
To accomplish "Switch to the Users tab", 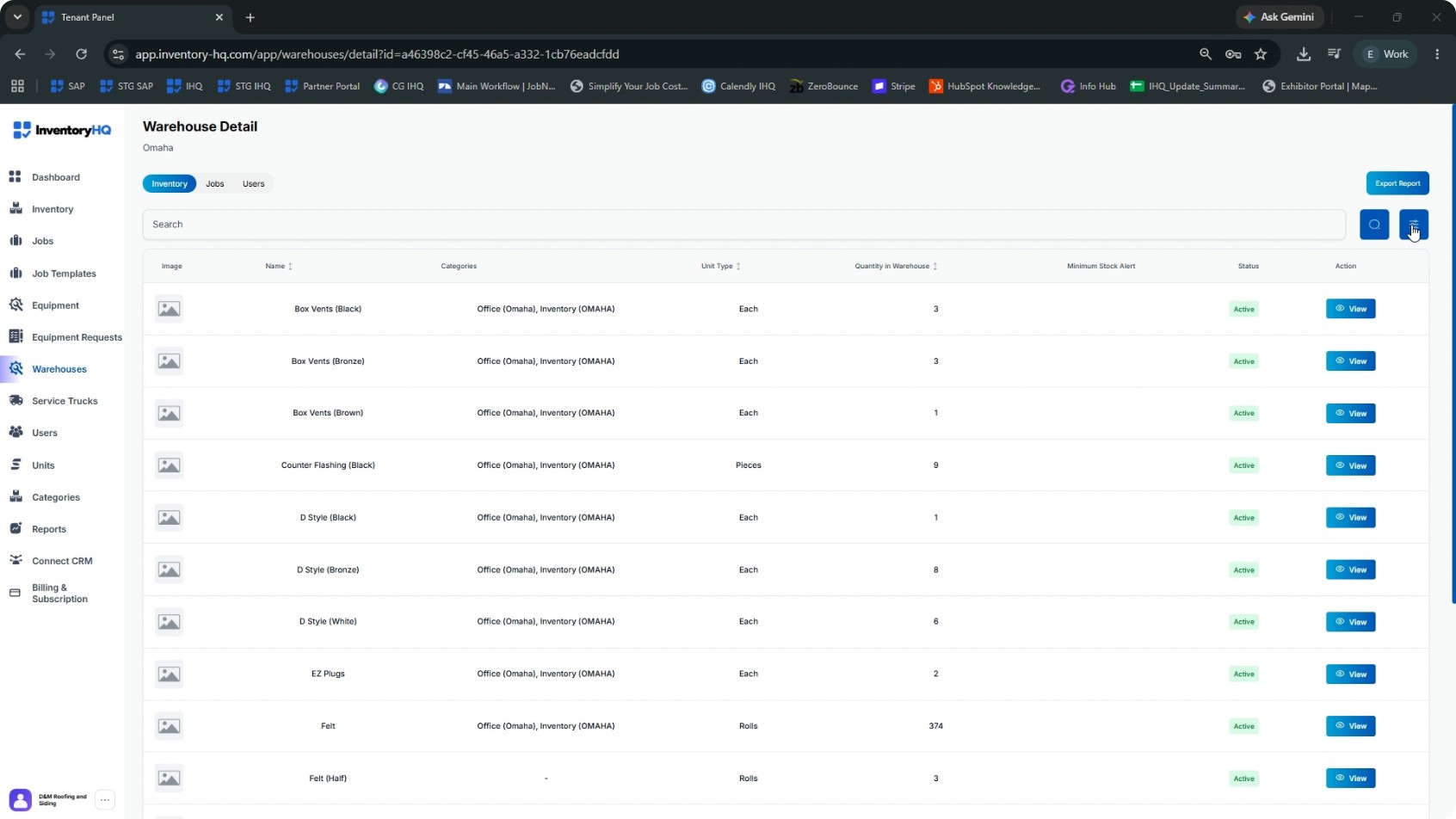I will point(253,183).
